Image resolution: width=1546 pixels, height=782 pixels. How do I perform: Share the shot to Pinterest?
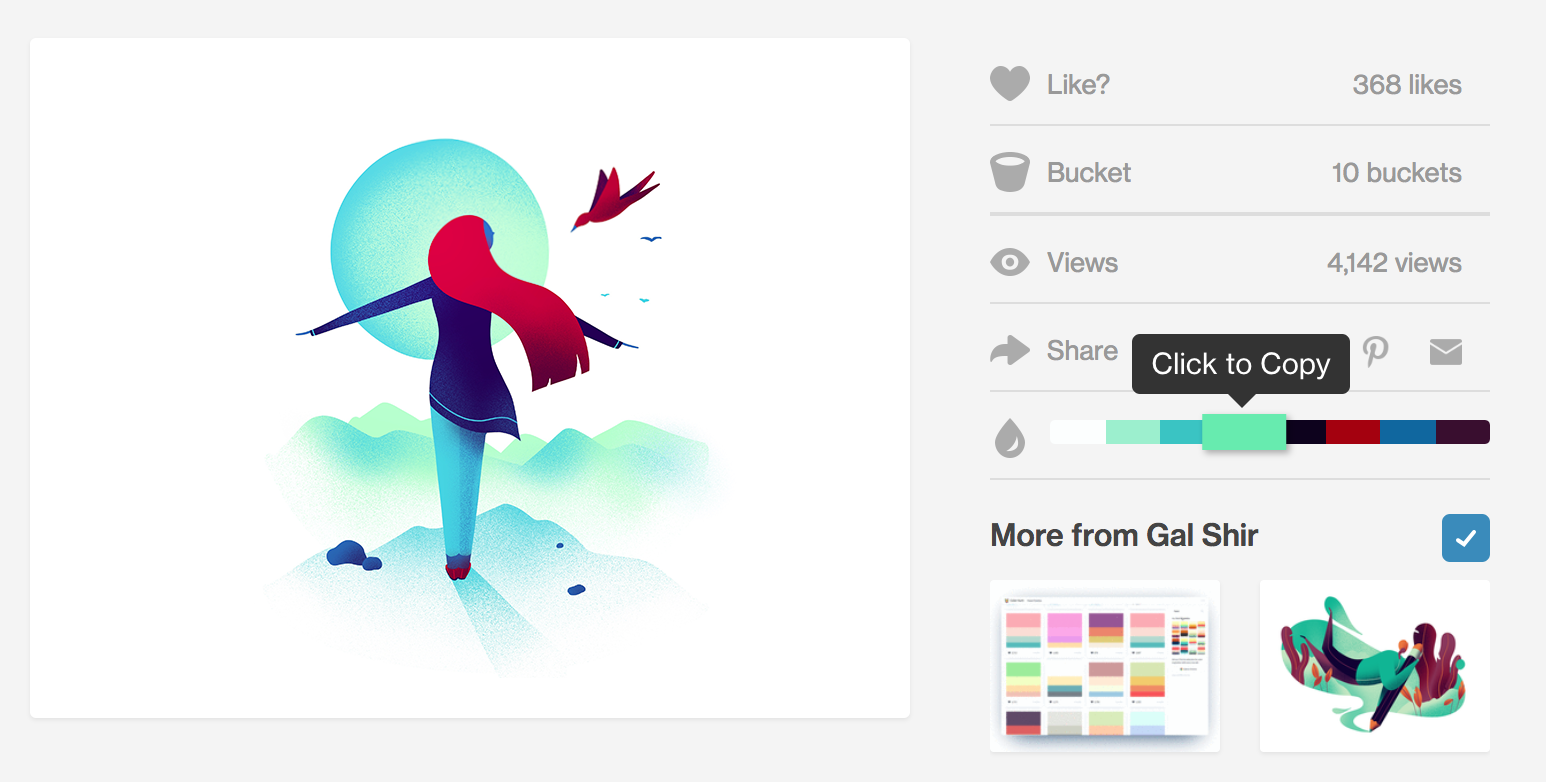(1376, 352)
